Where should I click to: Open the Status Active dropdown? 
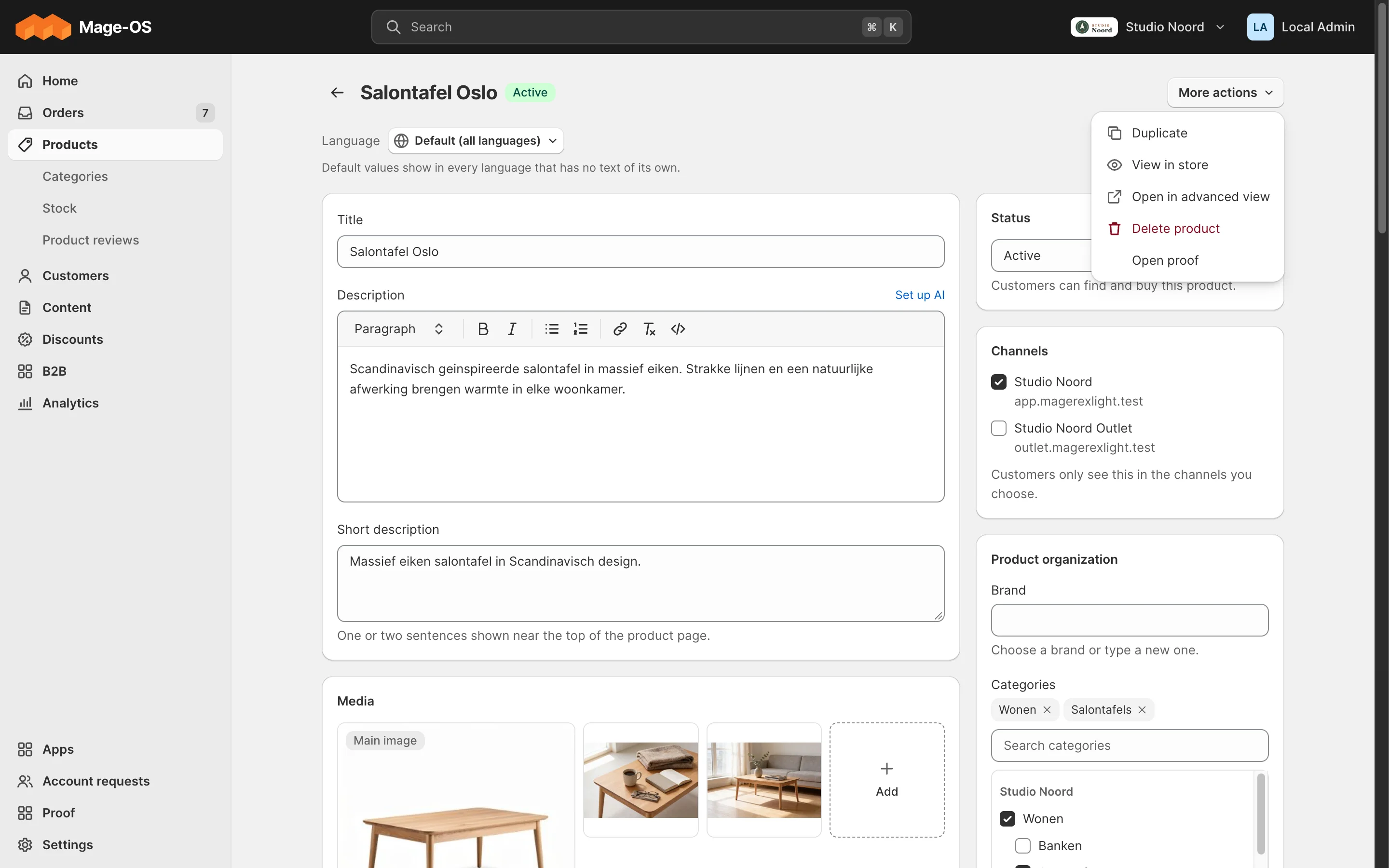click(1041, 256)
